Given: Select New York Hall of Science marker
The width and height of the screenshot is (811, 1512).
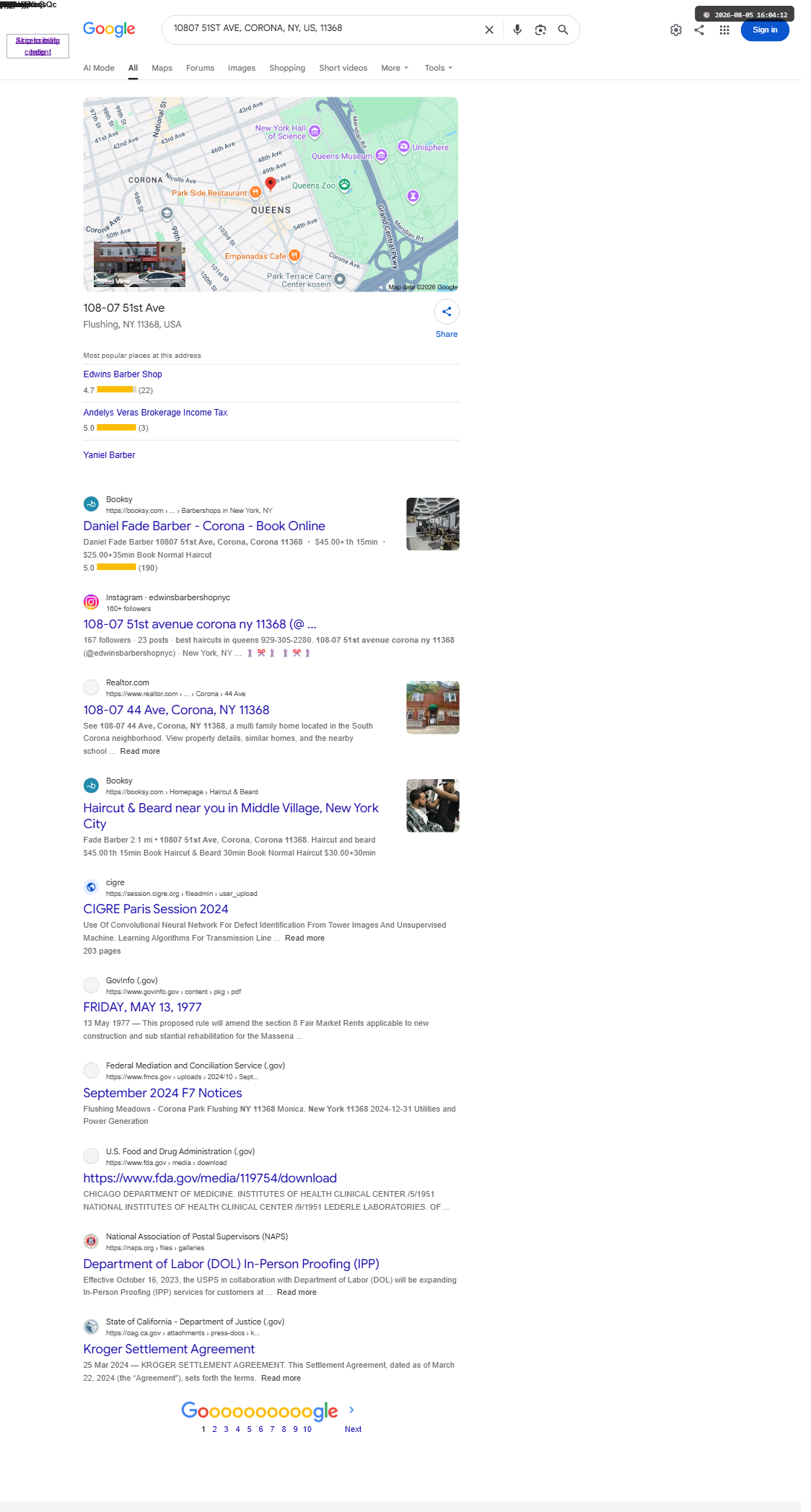Looking at the screenshot, I should 315,131.
